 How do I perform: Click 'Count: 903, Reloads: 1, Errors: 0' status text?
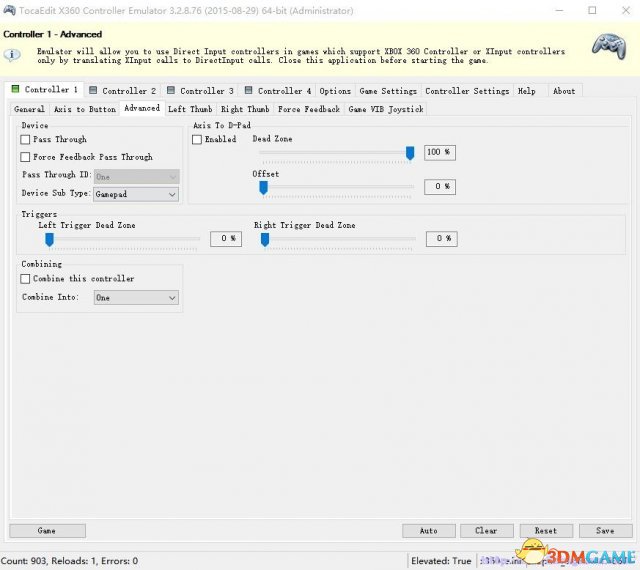[x=69, y=561]
